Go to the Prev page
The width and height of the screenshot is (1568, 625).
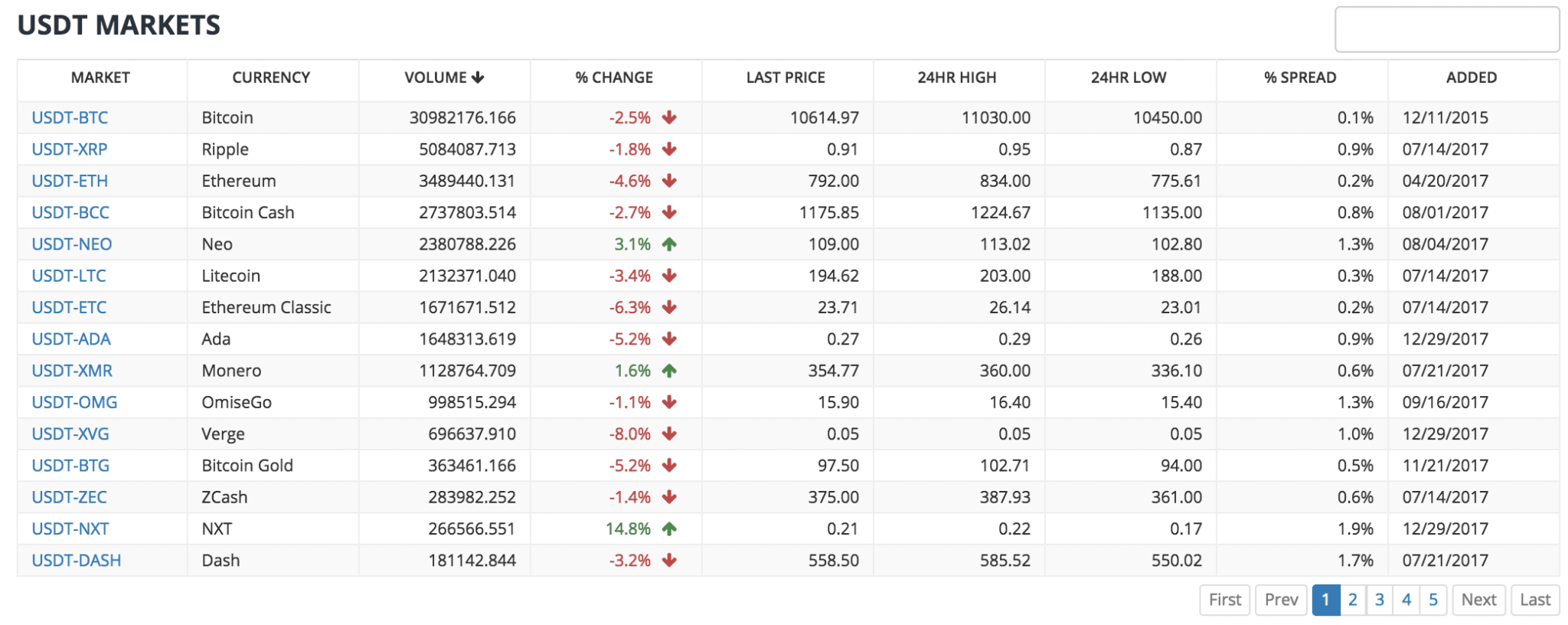pos(1282,600)
